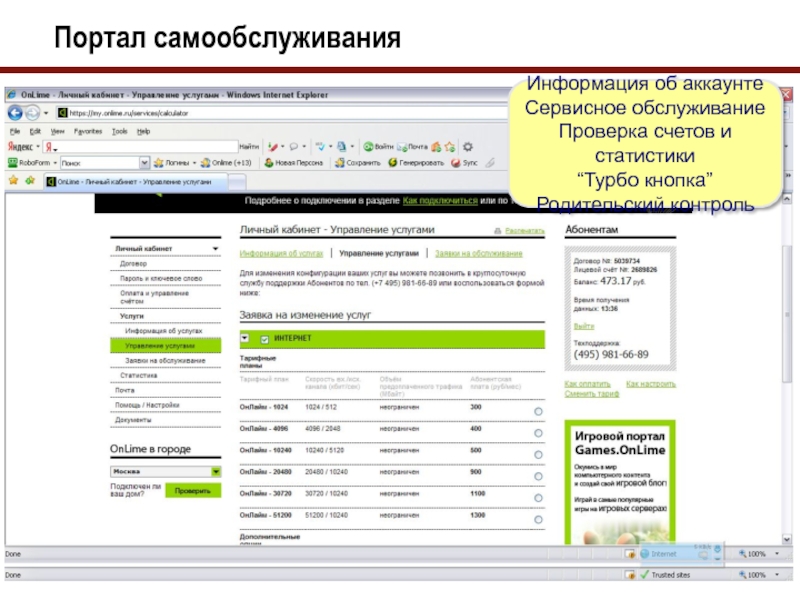Open the recent pages dropdown arrow
Image resolution: width=800 pixels, height=600 pixels.
pos(46,113)
